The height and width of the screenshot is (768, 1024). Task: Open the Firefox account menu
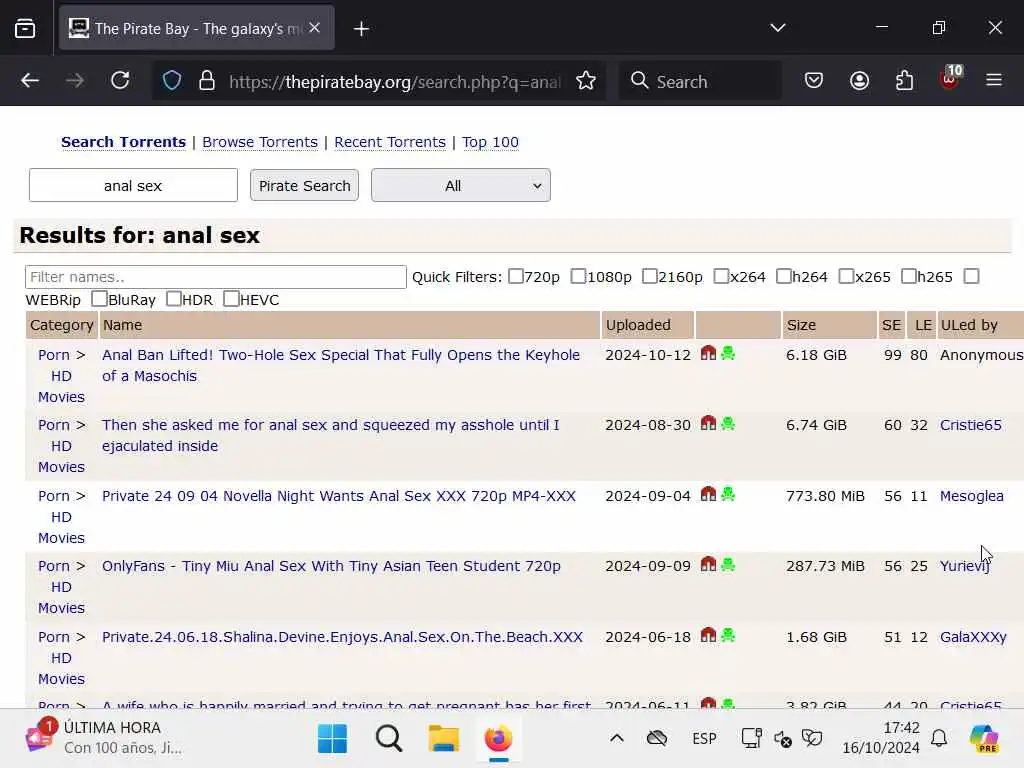click(x=859, y=81)
